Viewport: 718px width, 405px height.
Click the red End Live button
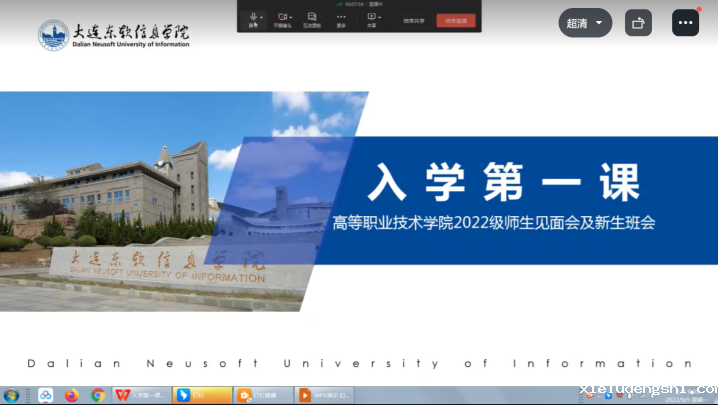point(456,20)
